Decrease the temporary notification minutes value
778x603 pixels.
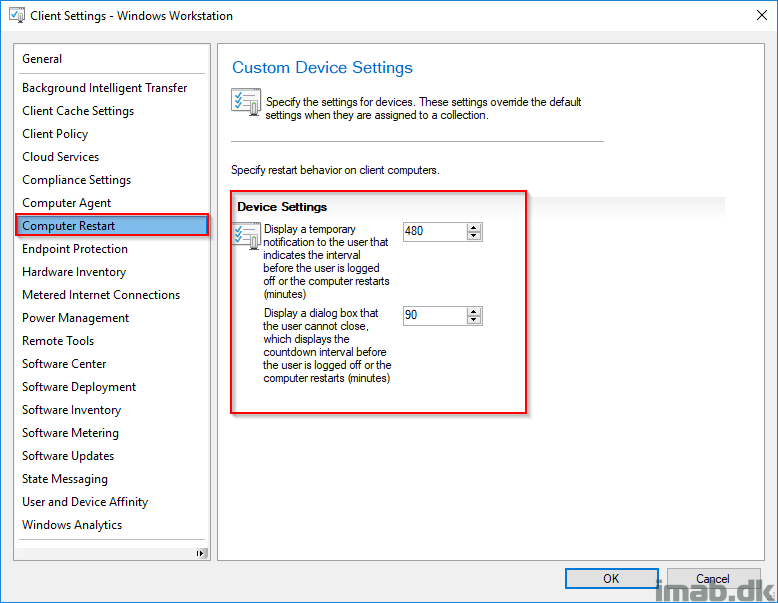[474, 236]
